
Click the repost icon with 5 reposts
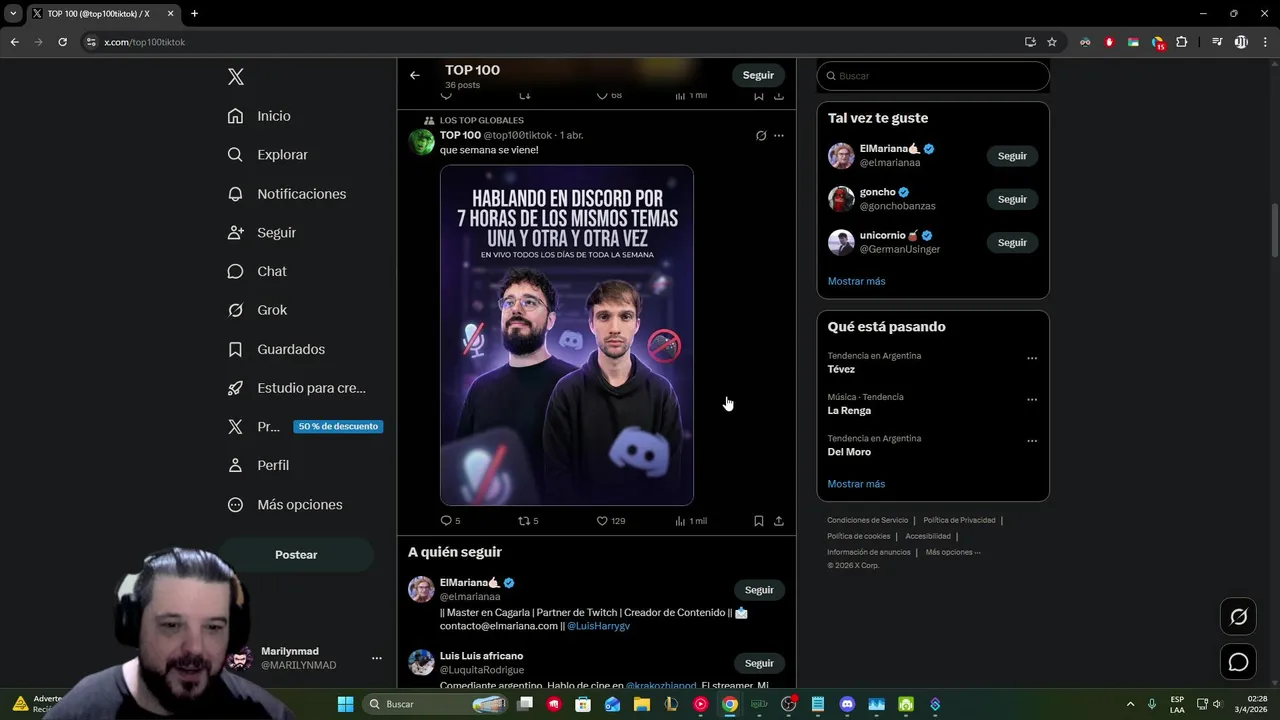click(x=523, y=521)
